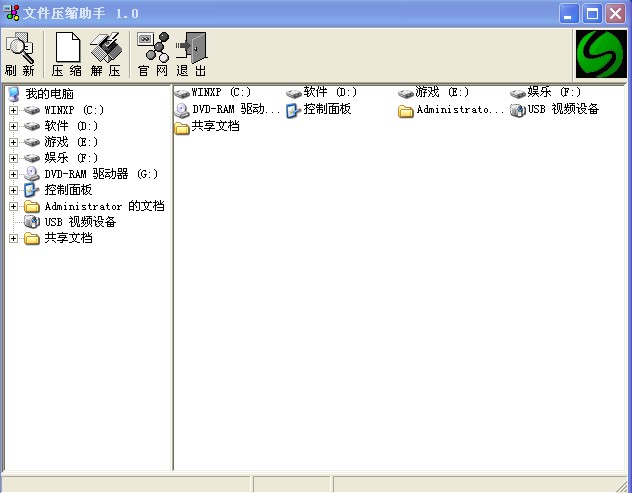Select 共享文档 folder icon in right pane
The height and width of the screenshot is (493, 632).
(182, 127)
